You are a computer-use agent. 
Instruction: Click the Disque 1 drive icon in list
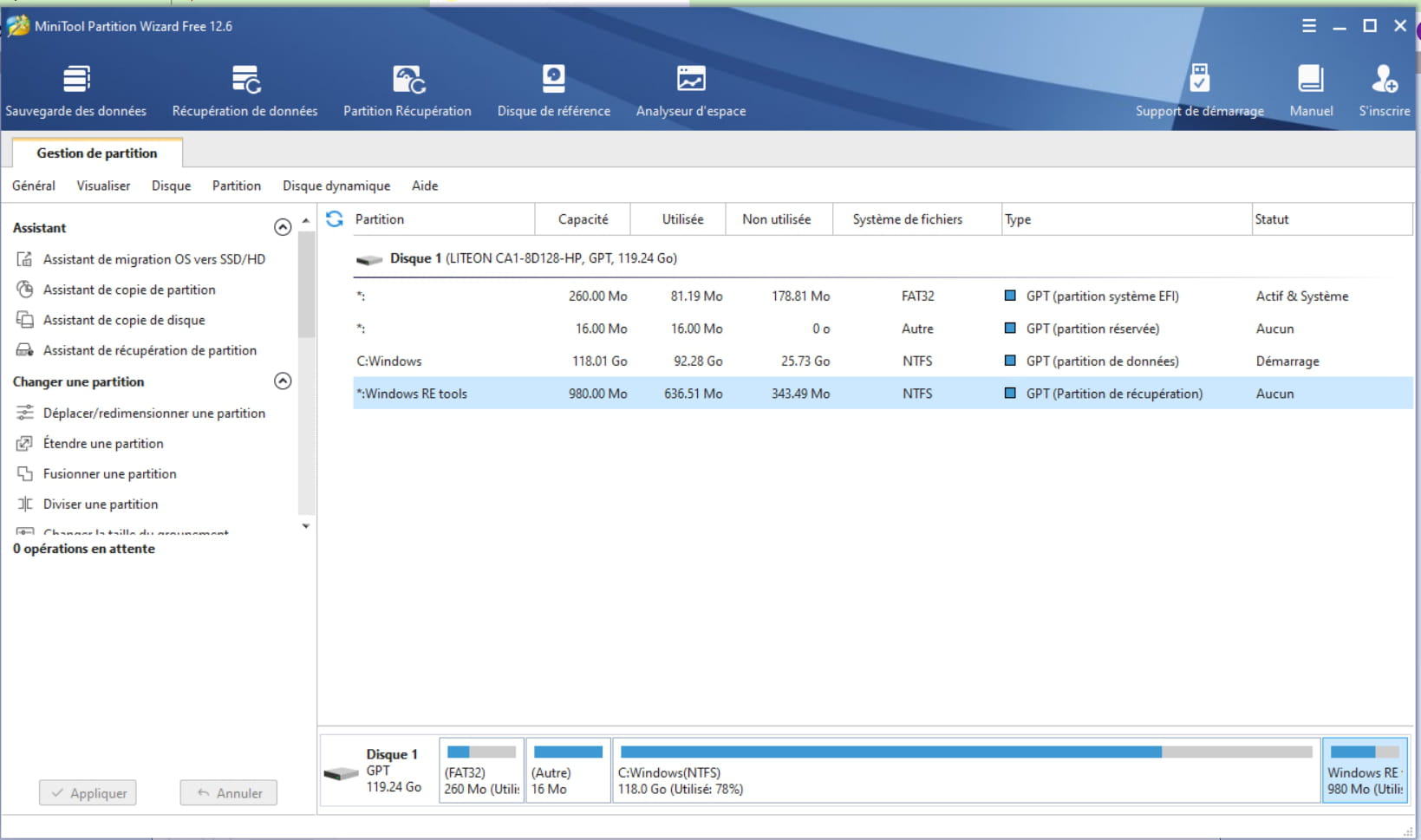[369, 259]
